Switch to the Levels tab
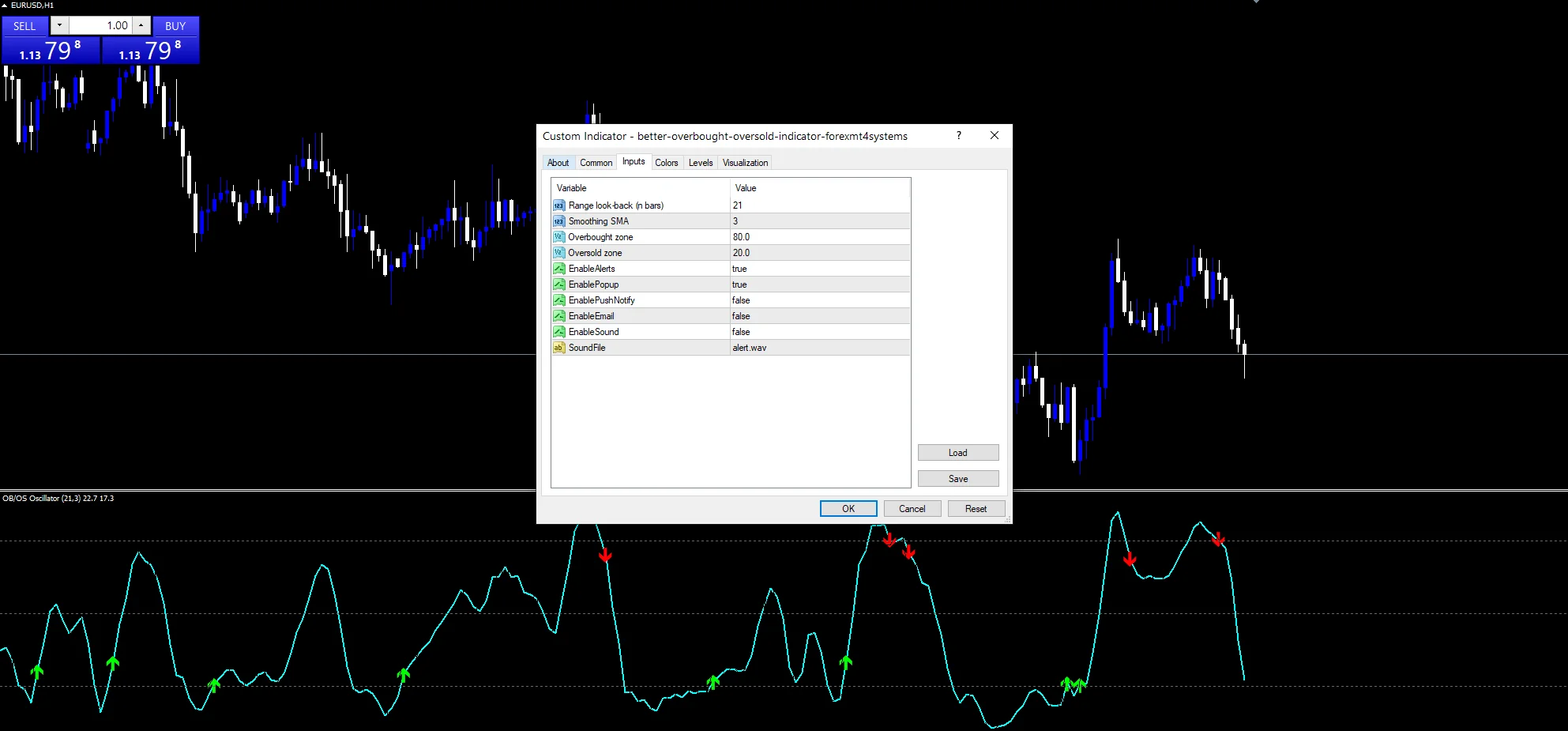1568x731 pixels. pos(701,163)
